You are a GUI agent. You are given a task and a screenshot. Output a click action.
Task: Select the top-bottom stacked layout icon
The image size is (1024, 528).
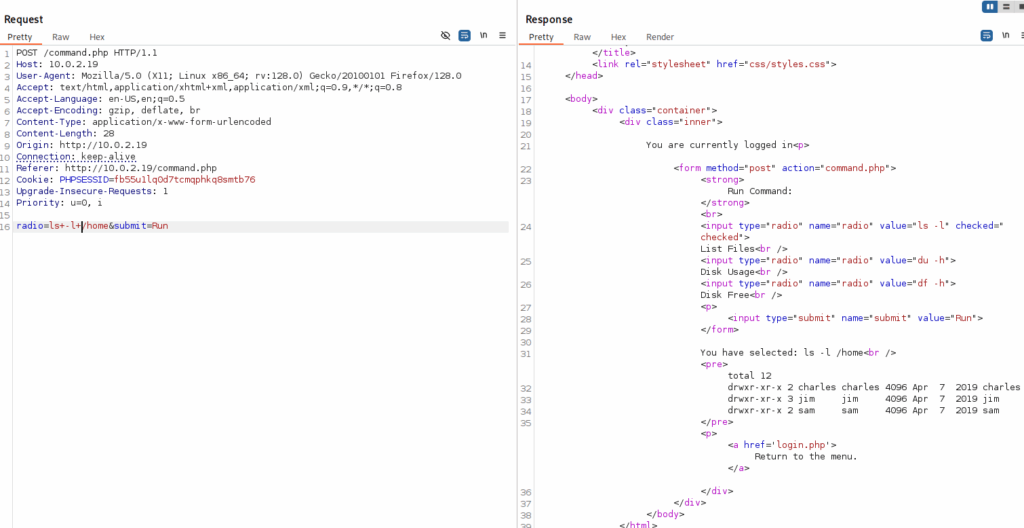(x=1006, y=7)
